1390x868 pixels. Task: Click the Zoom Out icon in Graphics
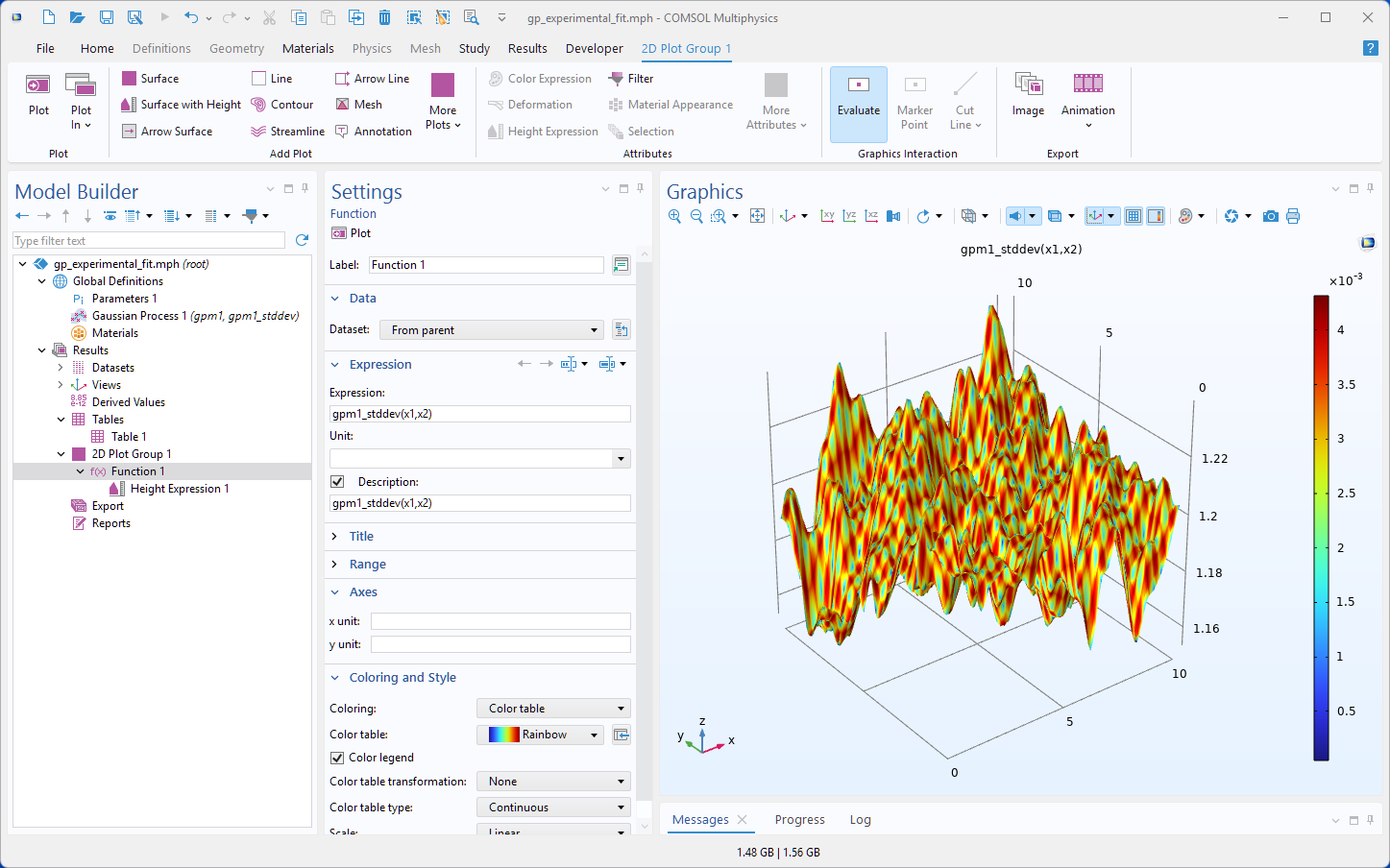coord(696,216)
